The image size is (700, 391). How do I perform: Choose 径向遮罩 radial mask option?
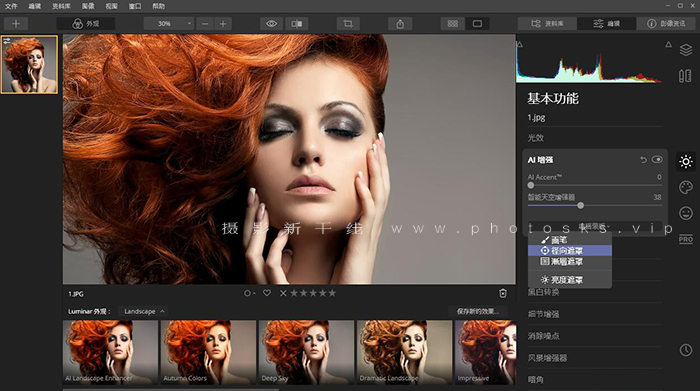(x=570, y=251)
